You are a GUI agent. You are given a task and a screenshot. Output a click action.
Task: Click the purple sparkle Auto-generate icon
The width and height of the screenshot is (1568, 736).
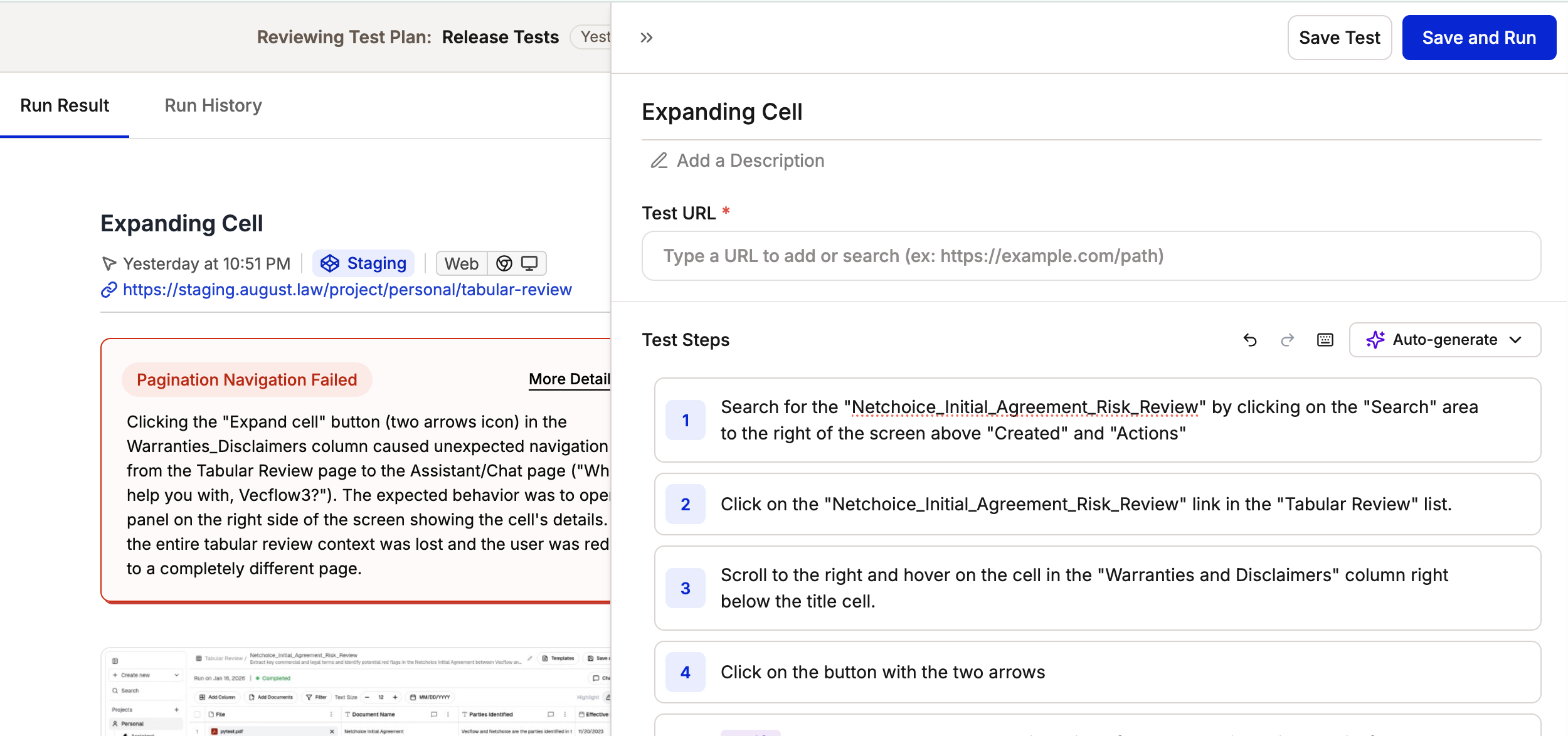(x=1376, y=340)
